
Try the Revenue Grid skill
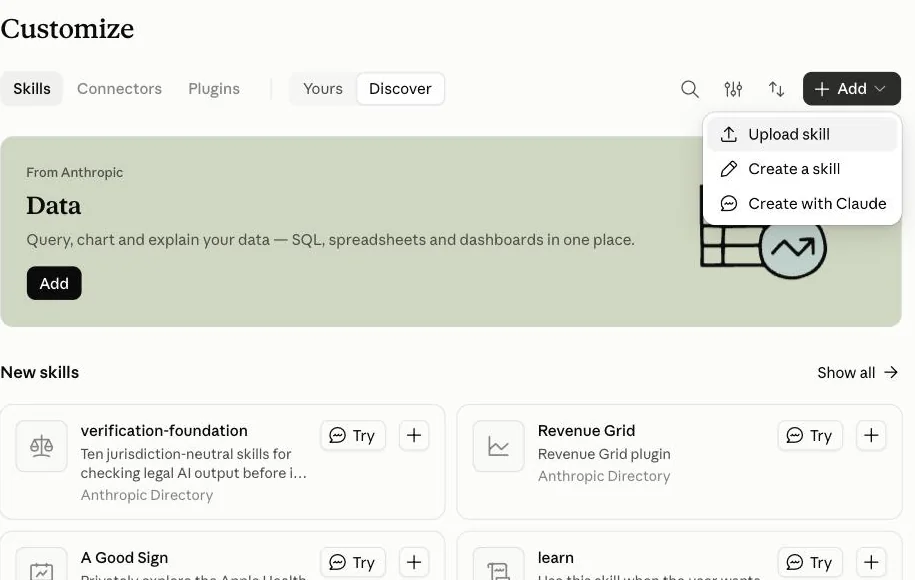[x=810, y=435]
